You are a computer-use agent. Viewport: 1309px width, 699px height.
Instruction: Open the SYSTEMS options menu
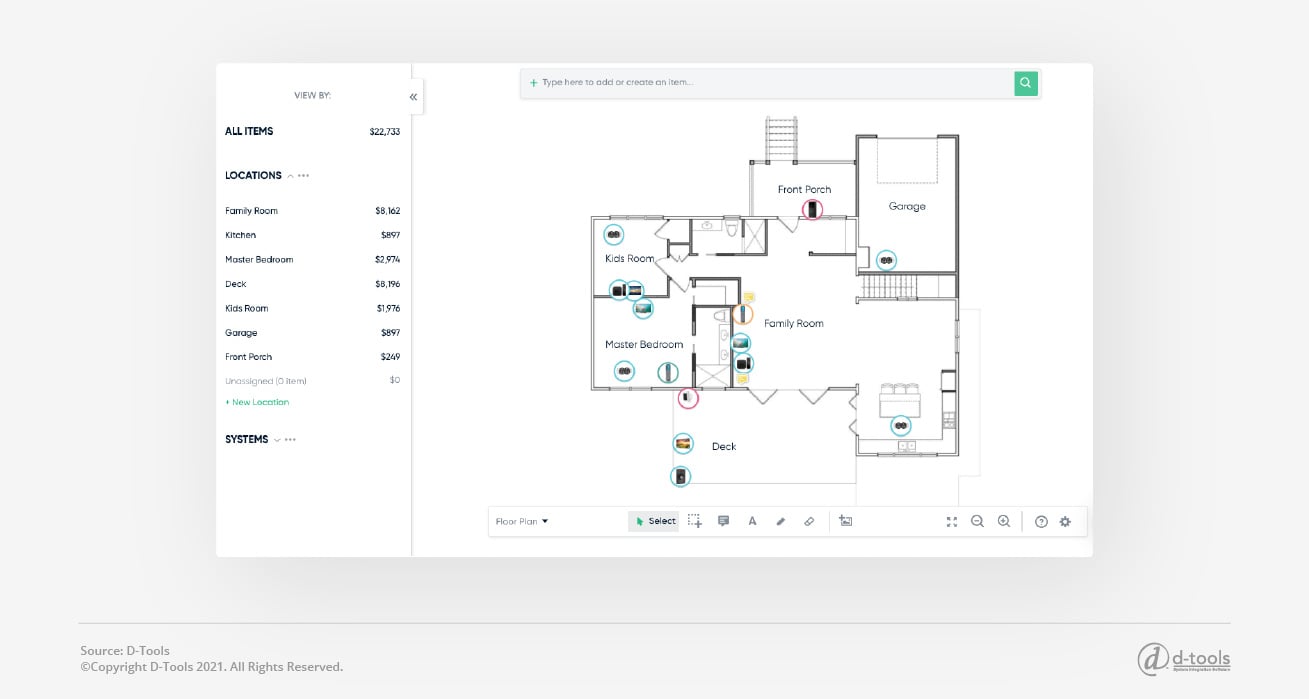tap(290, 439)
